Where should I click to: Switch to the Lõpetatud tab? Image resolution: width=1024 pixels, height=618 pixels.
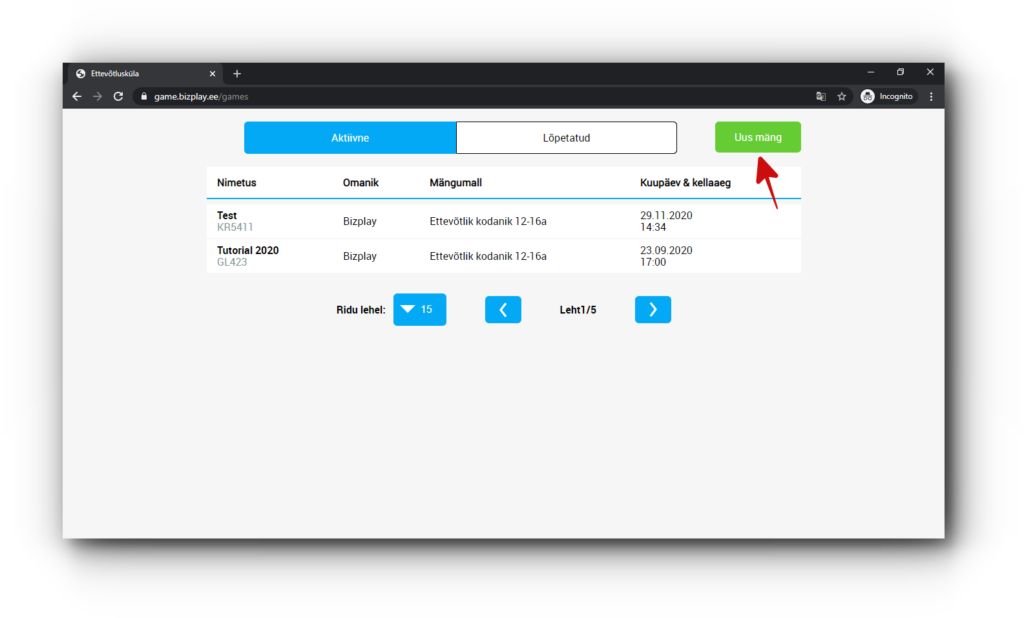(566, 138)
